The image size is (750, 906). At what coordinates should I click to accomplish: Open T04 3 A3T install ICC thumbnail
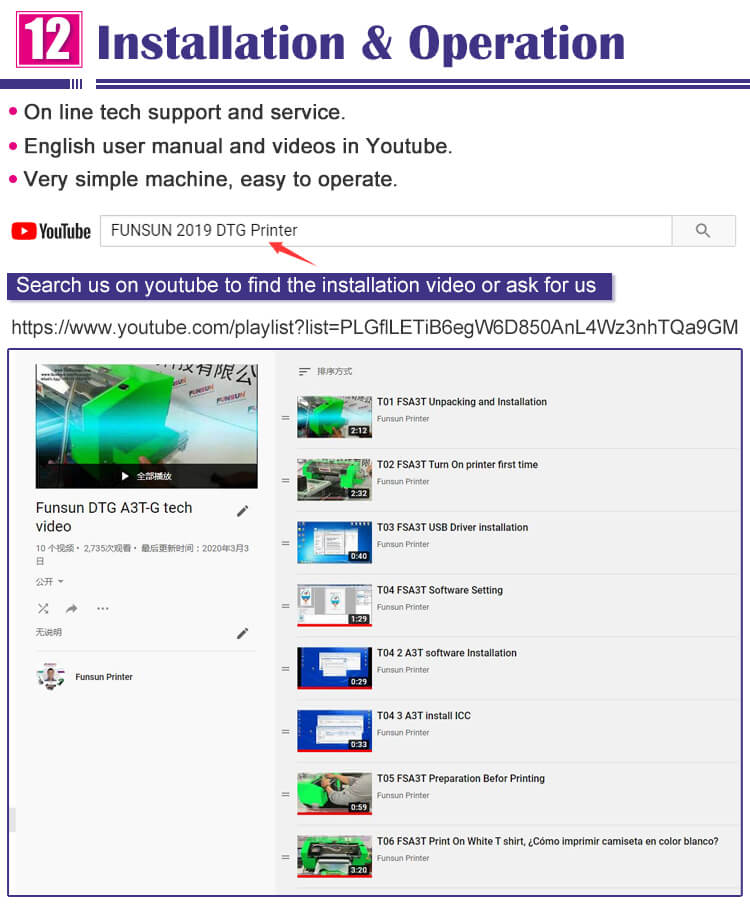pyautogui.click(x=335, y=731)
